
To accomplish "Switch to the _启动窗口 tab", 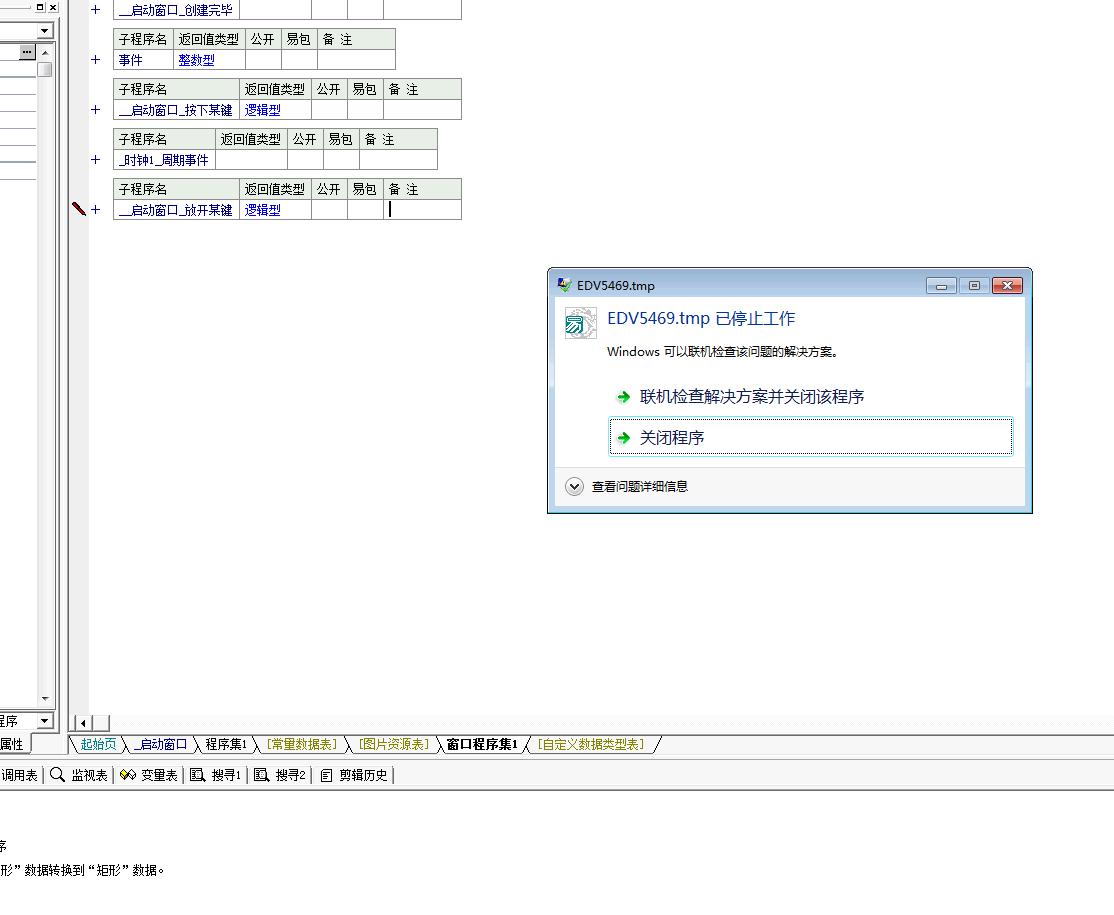I will point(160,745).
